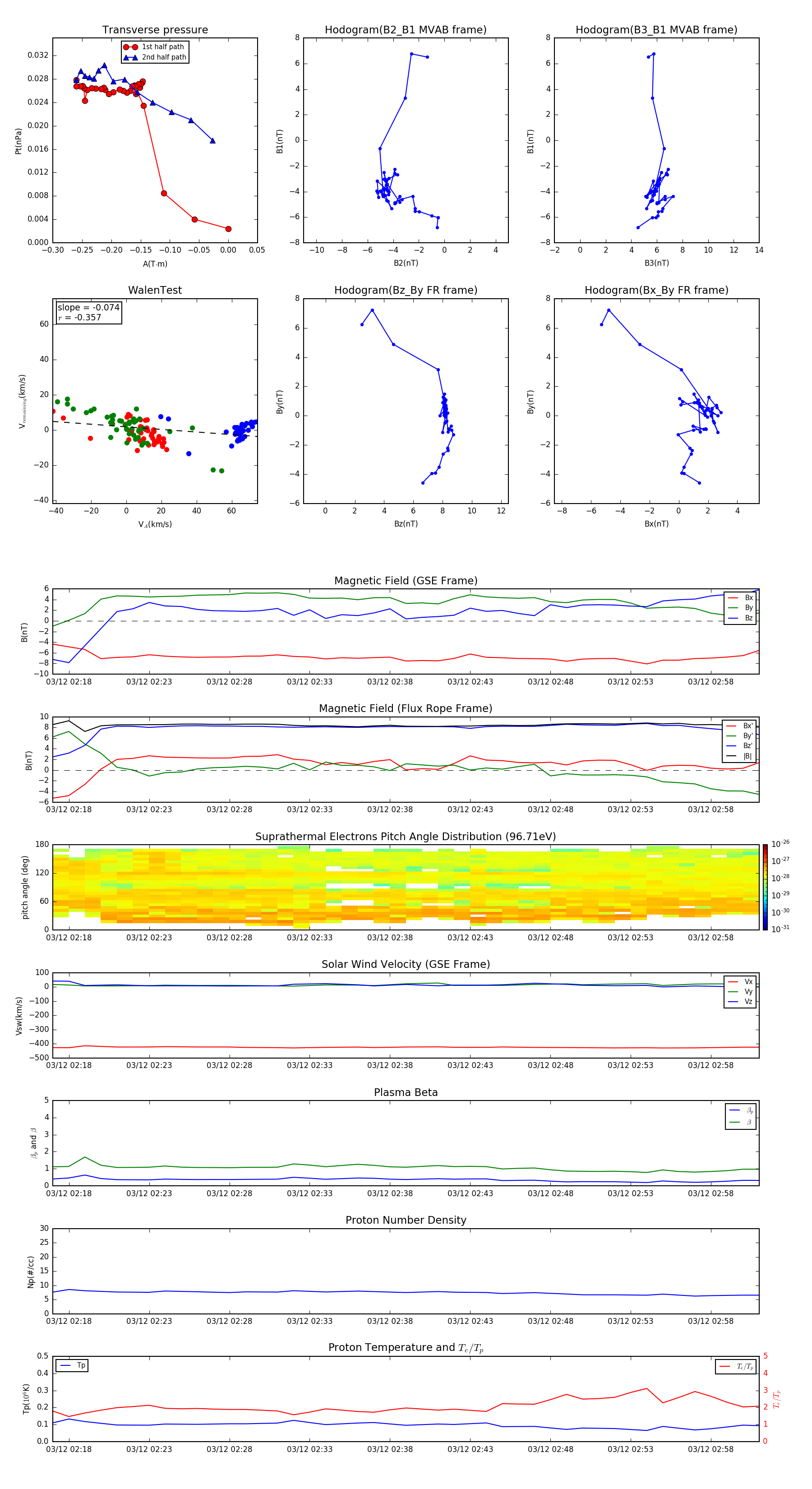Click the "Vremaining(km/s)" y-axis label
The height and width of the screenshot is (1489, 812).
[x=22, y=401]
